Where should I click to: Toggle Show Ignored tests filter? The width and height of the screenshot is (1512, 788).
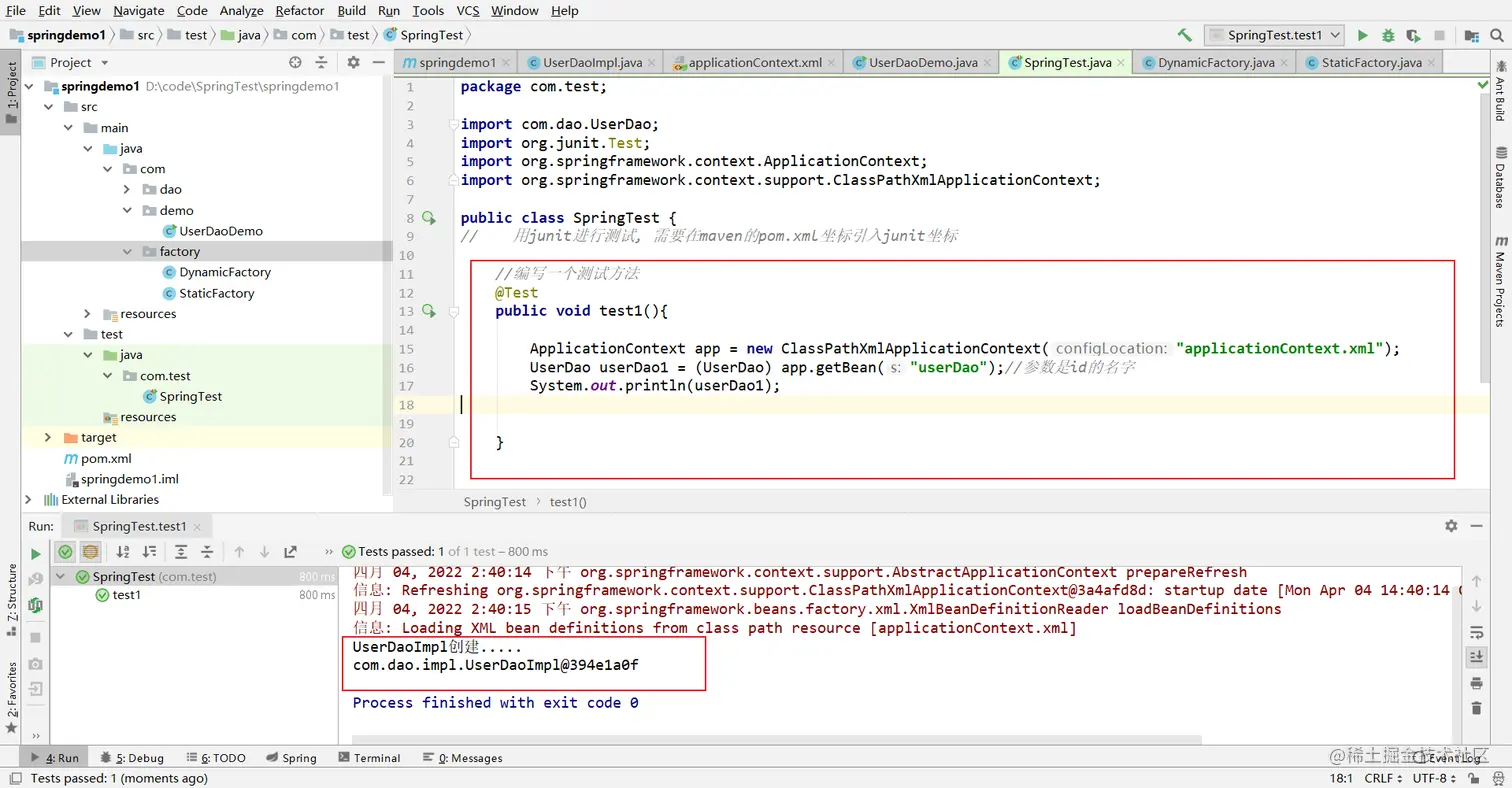click(x=91, y=551)
